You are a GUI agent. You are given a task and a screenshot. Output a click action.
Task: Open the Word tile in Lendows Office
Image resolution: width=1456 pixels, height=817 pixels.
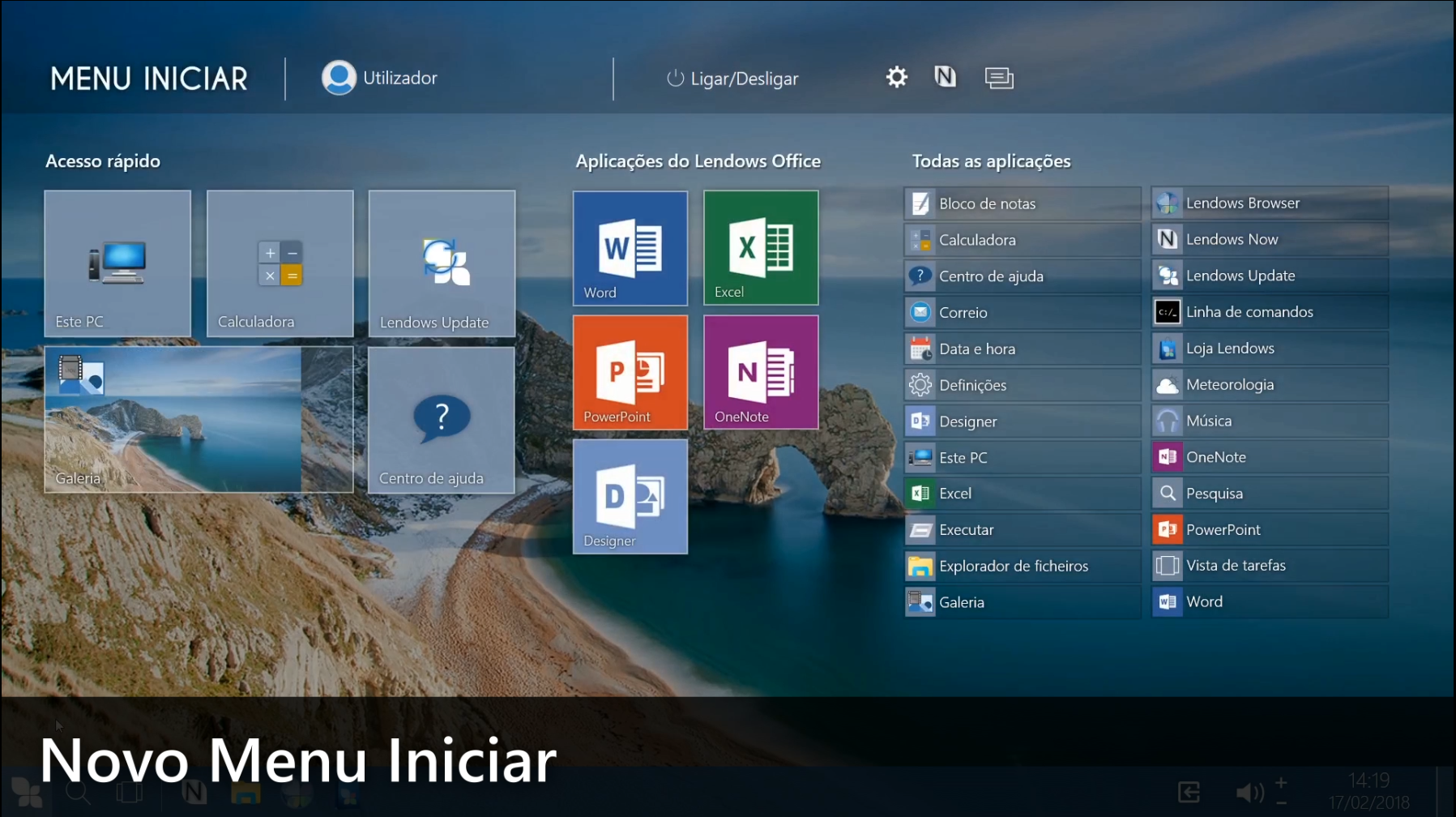coord(630,248)
